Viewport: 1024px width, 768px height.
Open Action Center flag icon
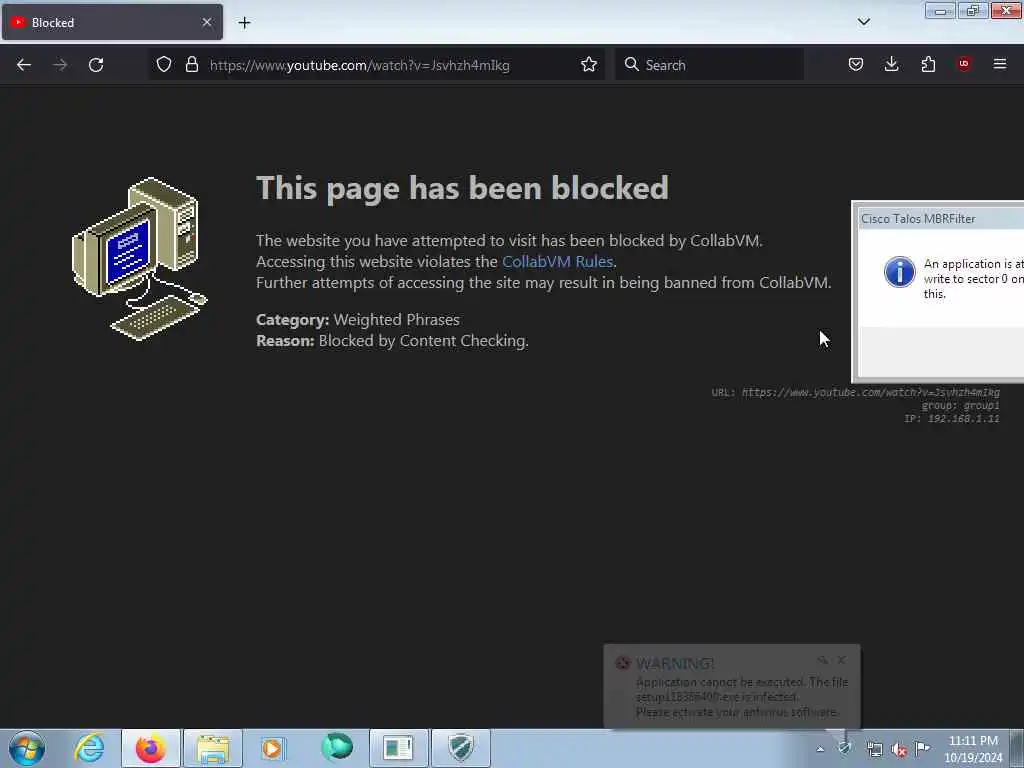pos(922,748)
